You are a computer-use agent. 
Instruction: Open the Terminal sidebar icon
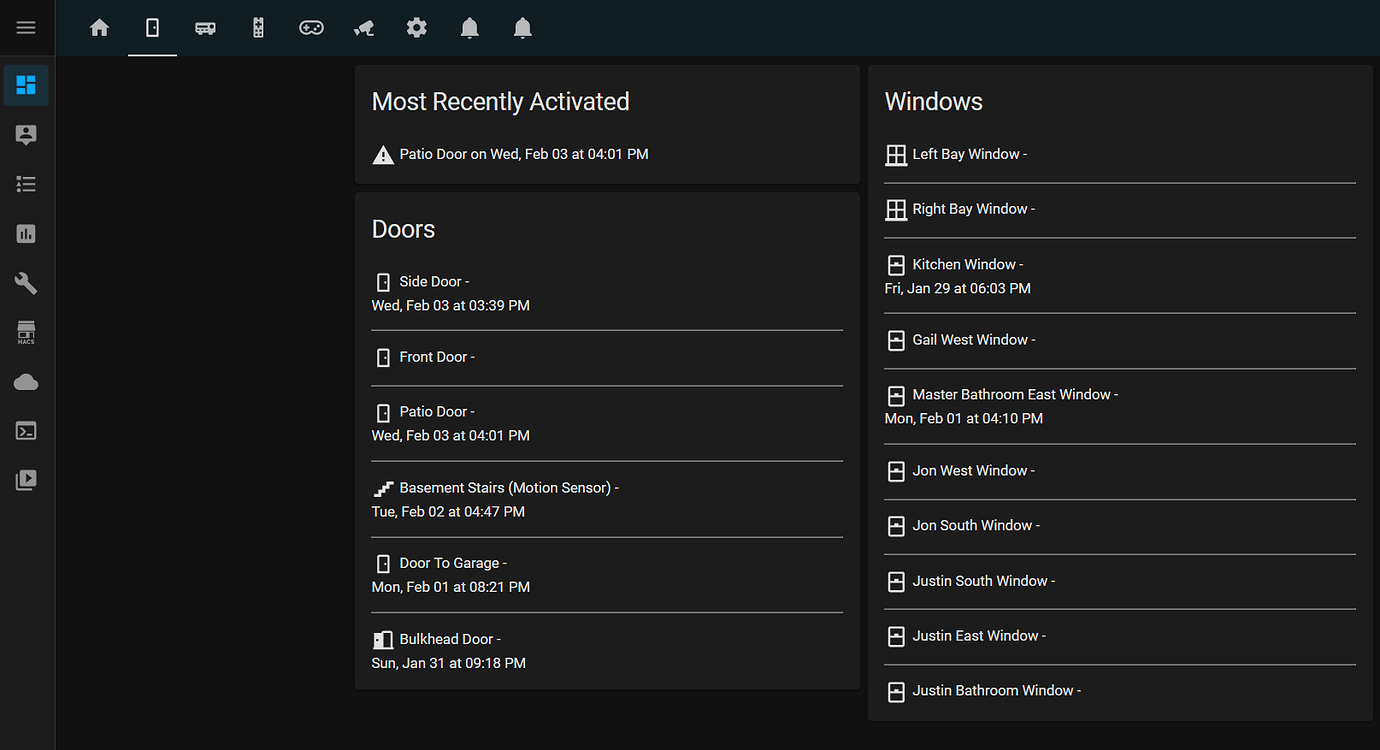pos(26,431)
